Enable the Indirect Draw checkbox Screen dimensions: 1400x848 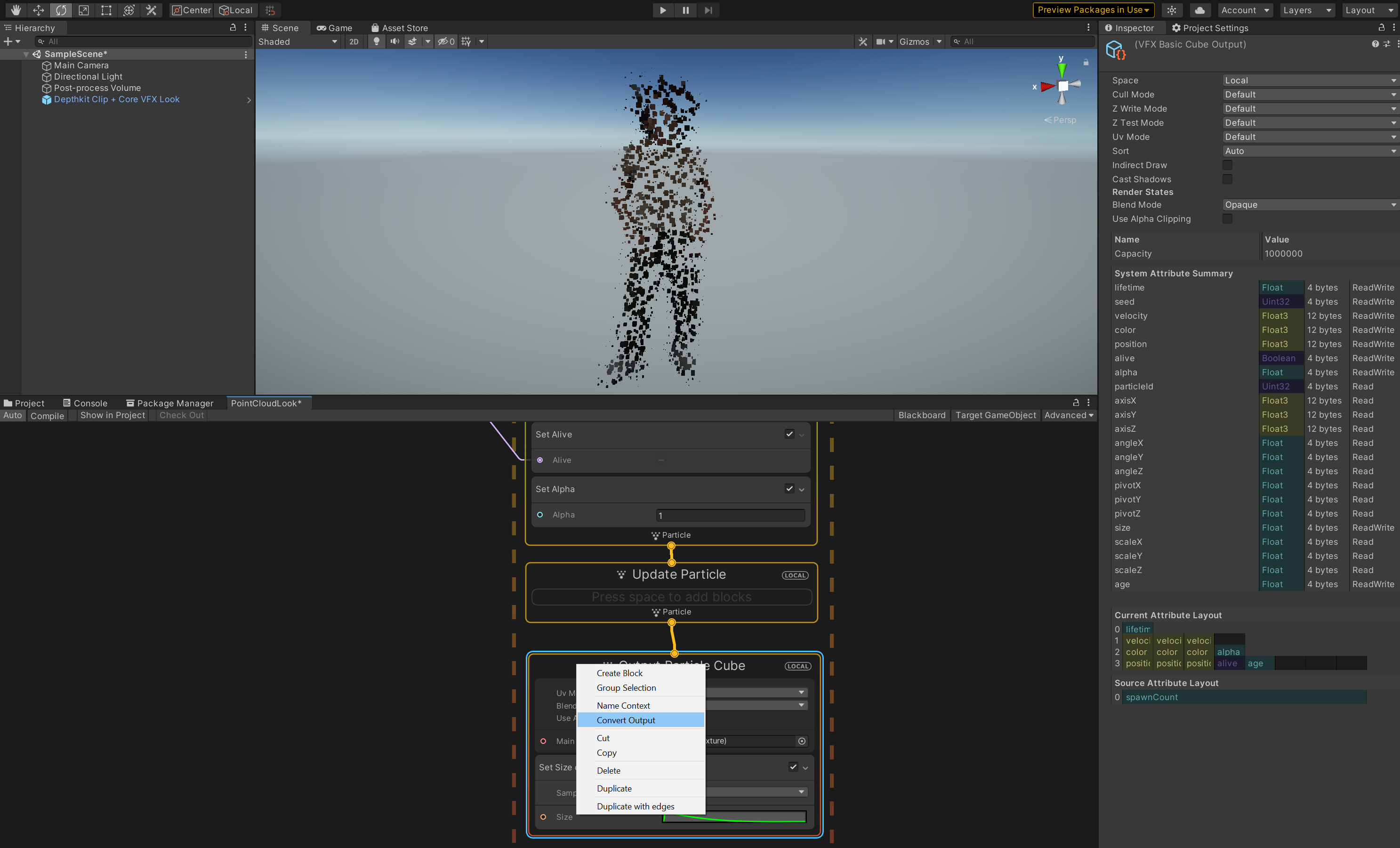click(1227, 165)
